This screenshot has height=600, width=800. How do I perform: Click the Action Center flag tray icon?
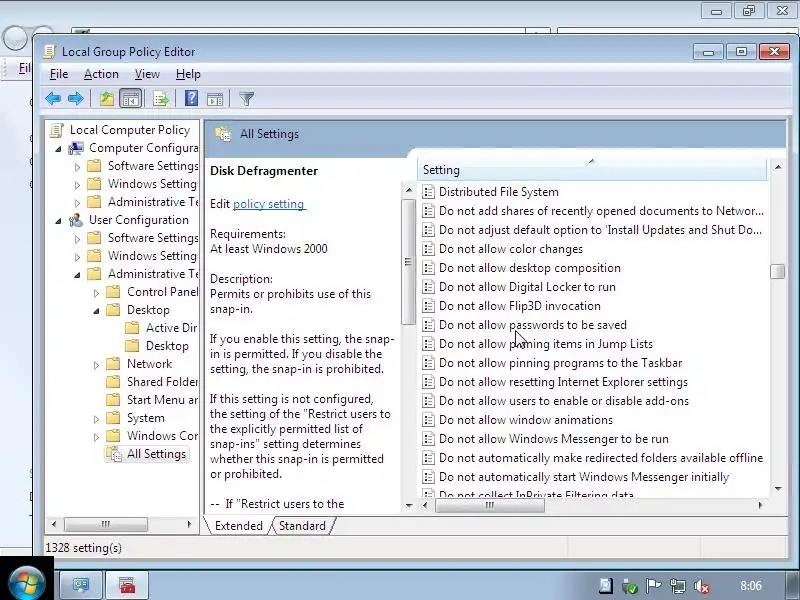pyautogui.click(x=653, y=586)
